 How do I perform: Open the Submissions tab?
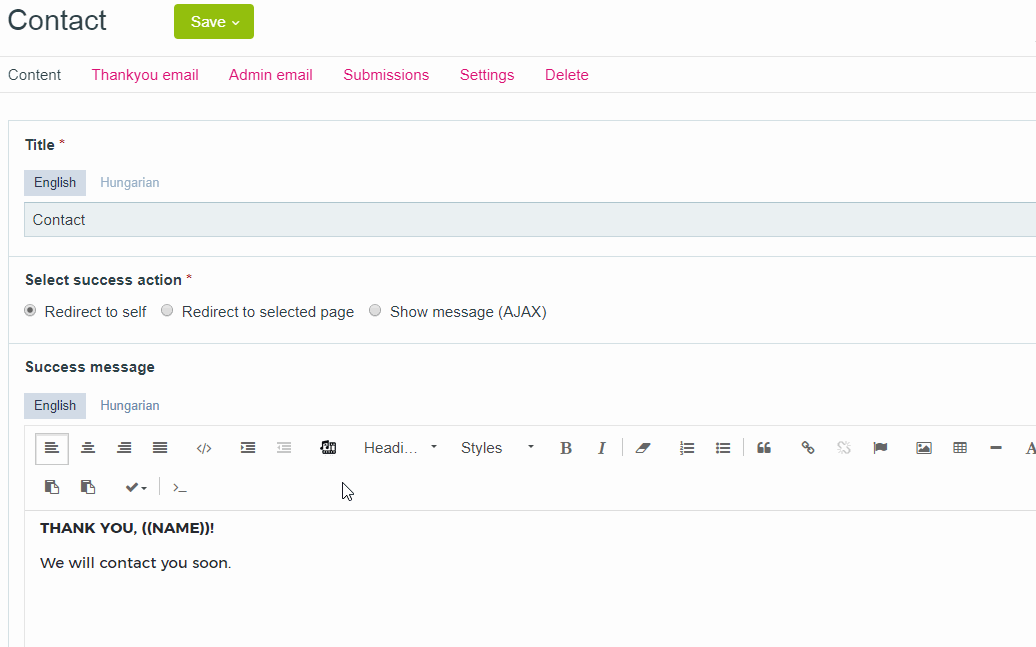(x=386, y=75)
